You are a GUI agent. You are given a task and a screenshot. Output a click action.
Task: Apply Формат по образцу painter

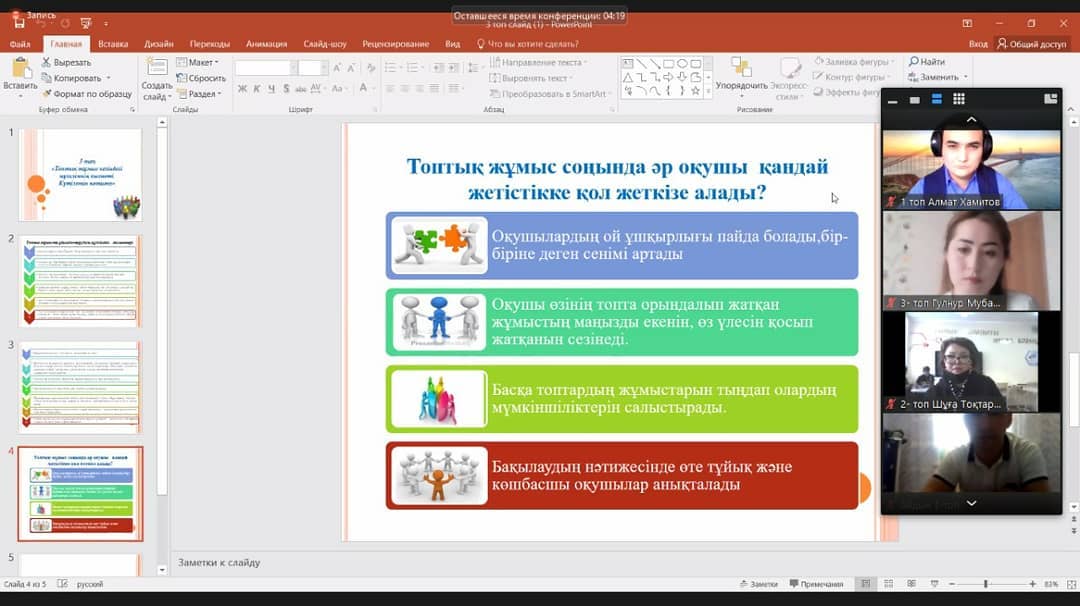87,94
